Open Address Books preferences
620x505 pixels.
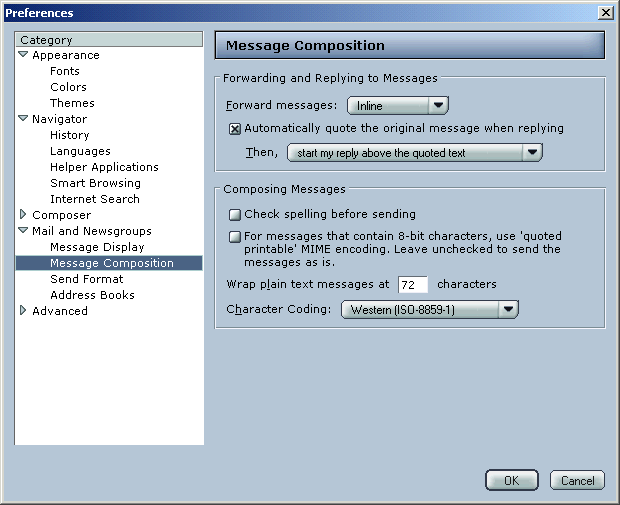point(92,295)
